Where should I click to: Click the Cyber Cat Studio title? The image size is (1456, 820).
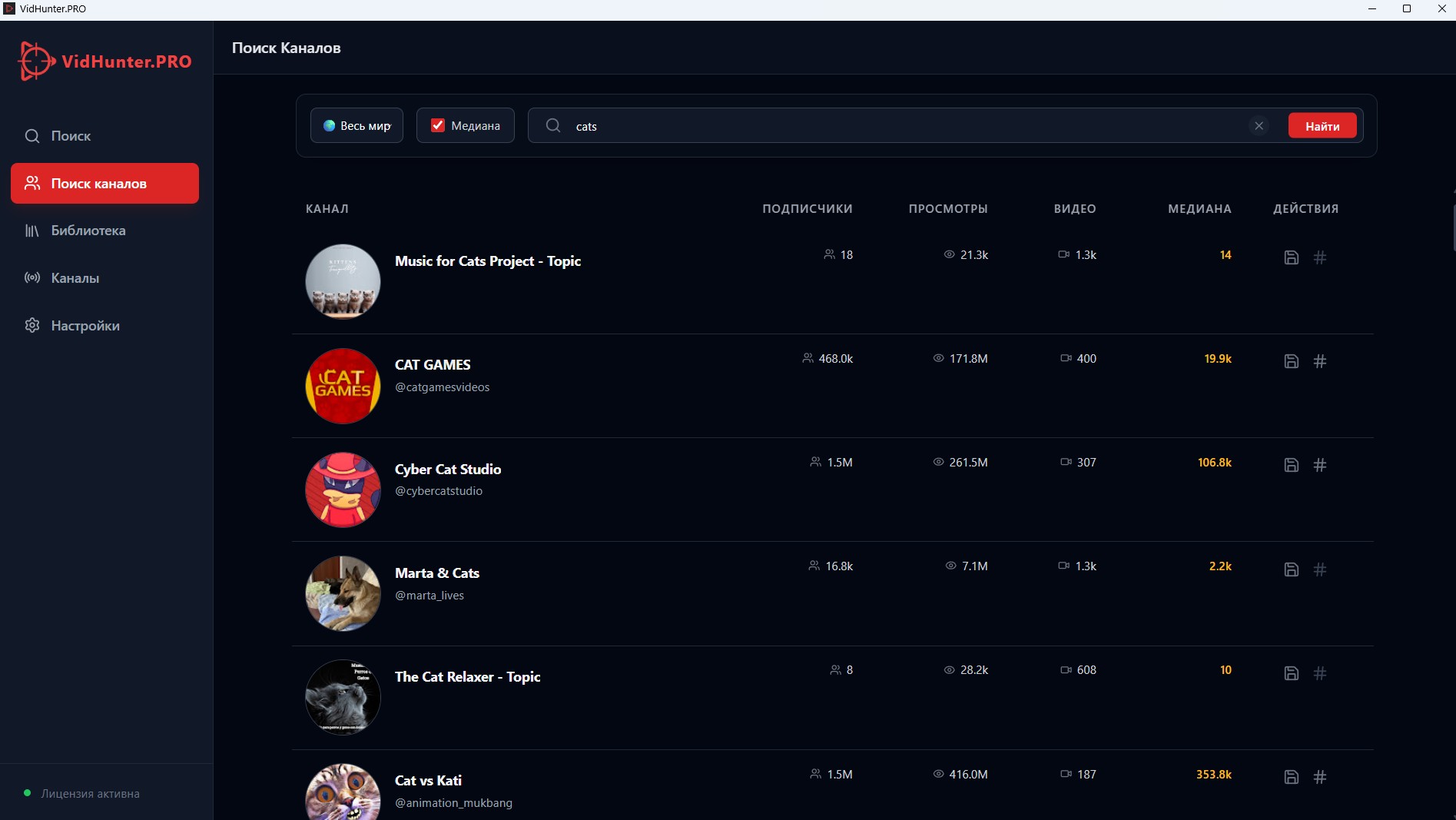pos(448,470)
